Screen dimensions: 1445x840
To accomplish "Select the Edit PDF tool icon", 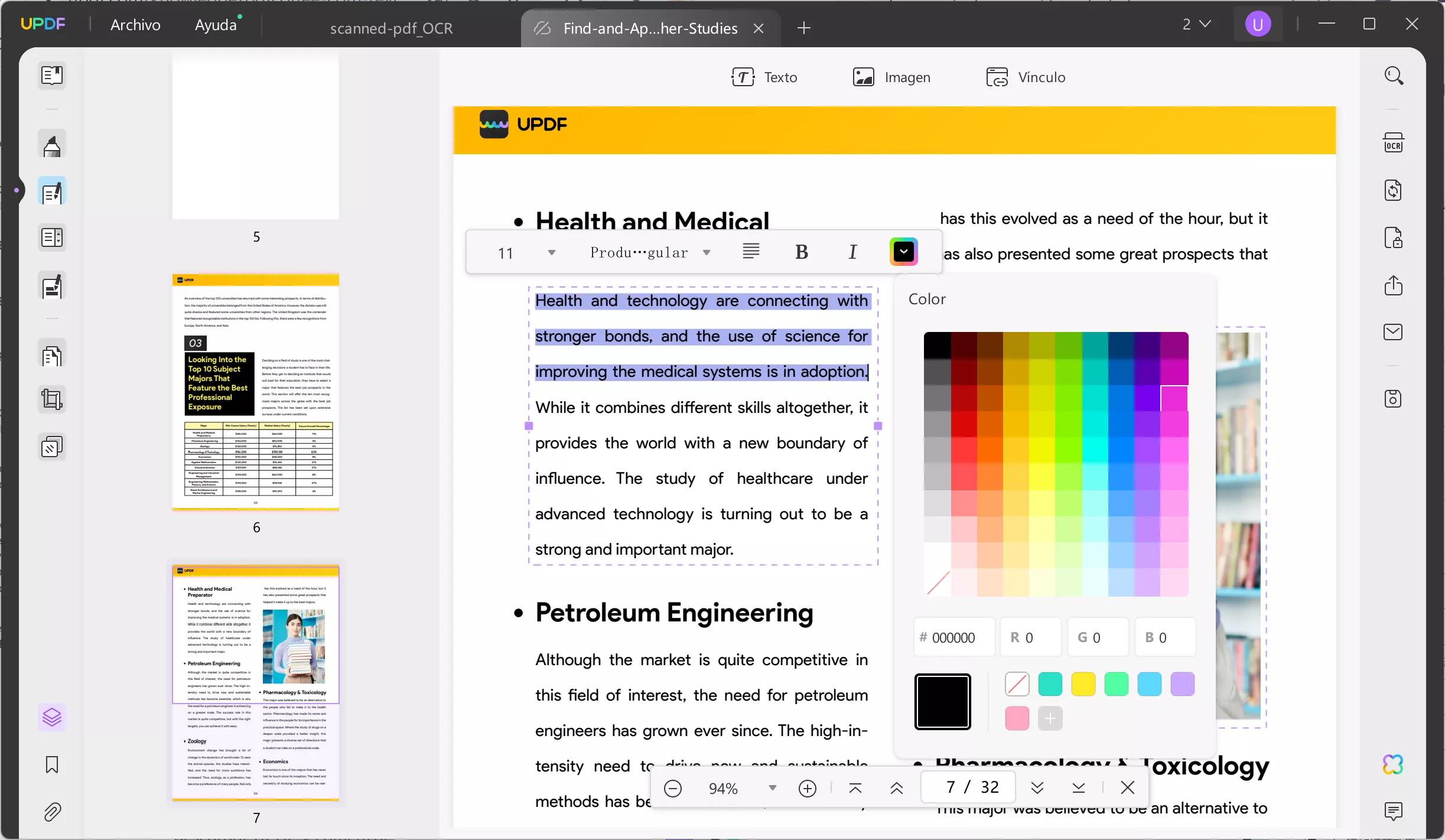I will click(x=52, y=191).
